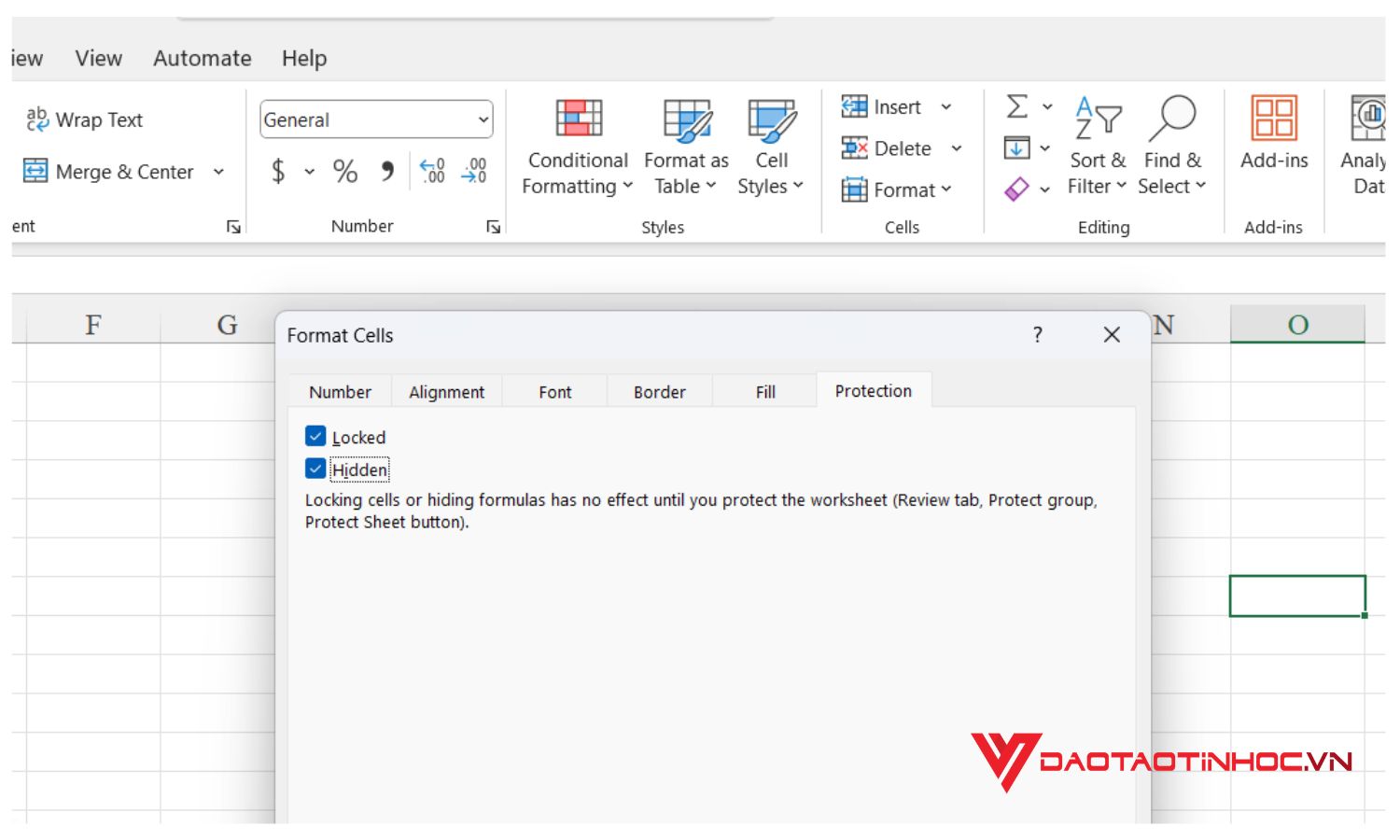Open the General number format dropdown
The height and width of the screenshot is (840, 1400).
point(482,119)
